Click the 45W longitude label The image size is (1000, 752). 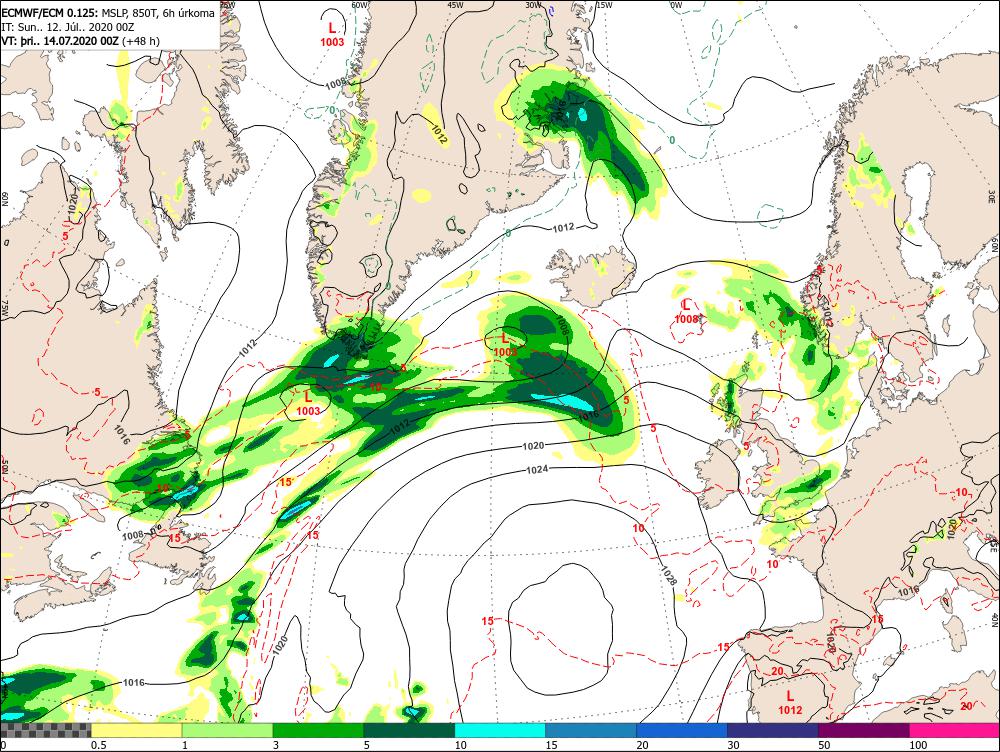455,4
